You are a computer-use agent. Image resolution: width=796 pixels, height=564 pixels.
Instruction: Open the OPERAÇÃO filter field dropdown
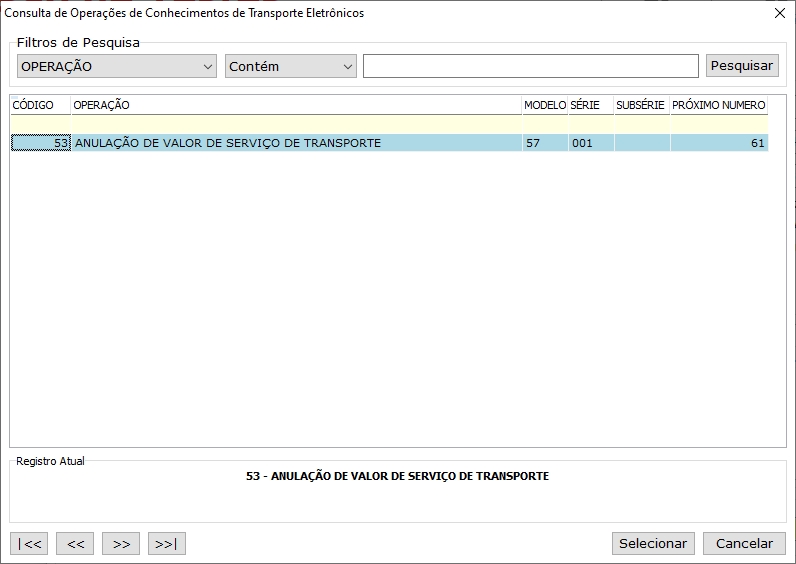pyautogui.click(x=117, y=66)
